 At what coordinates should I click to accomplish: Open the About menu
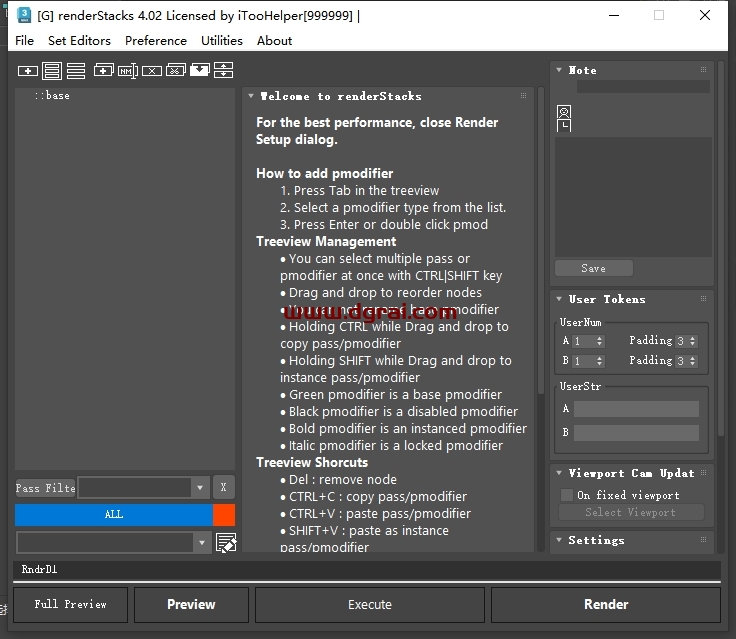pos(274,41)
